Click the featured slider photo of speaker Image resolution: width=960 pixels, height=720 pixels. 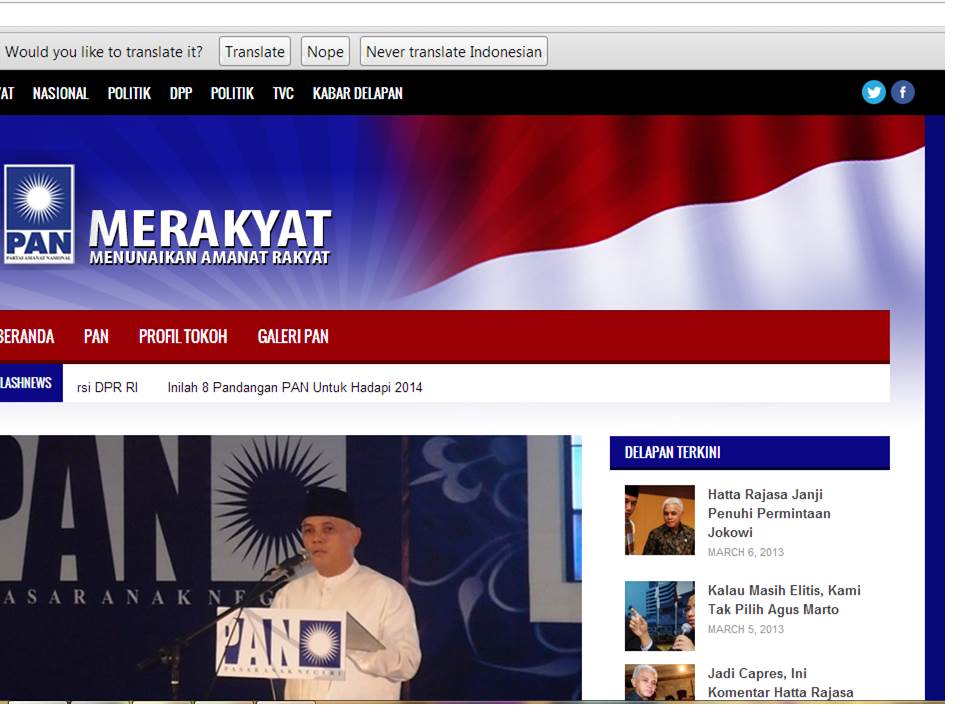(x=290, y=568)
